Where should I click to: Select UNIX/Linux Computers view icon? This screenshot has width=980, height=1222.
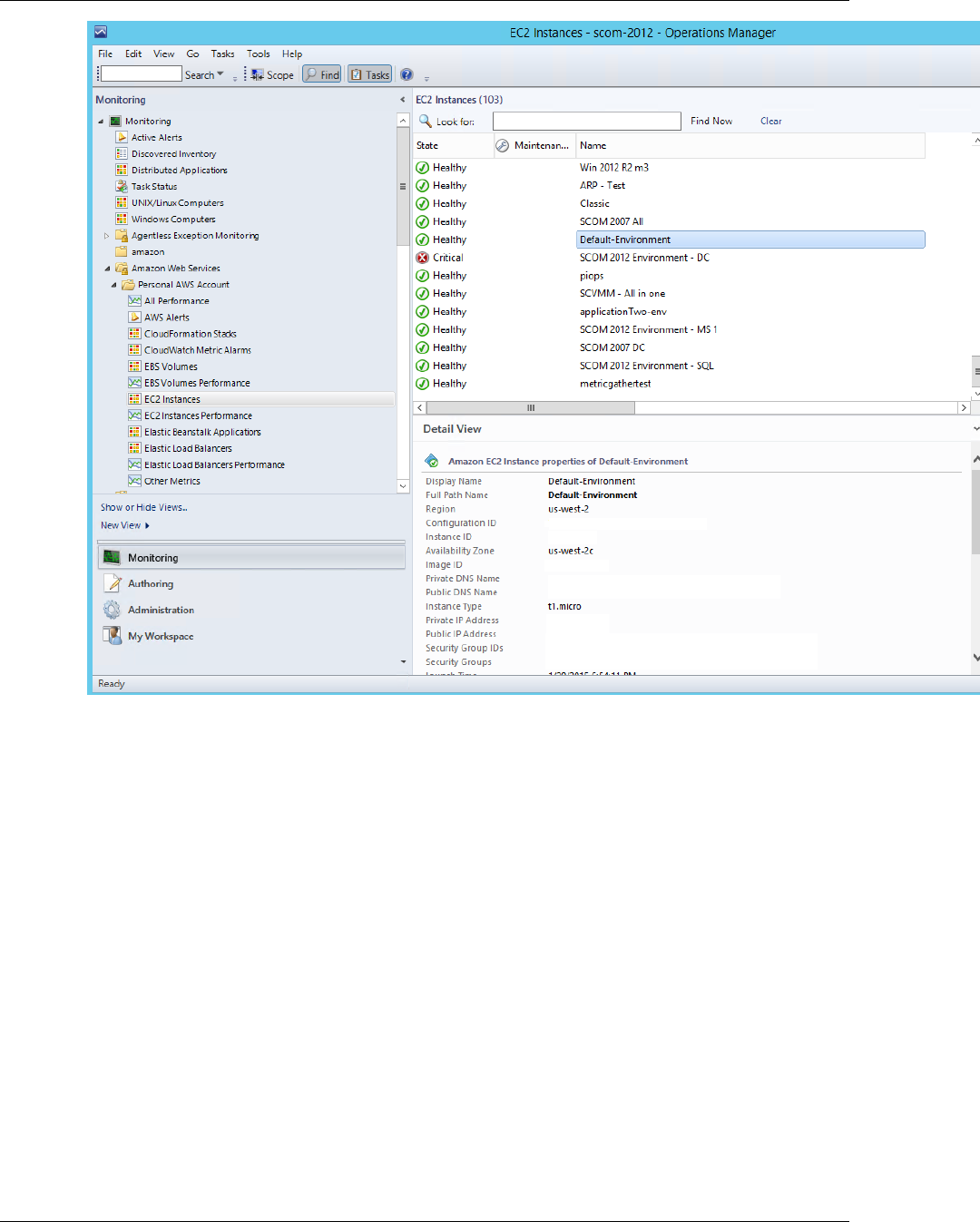coord(122,202)
